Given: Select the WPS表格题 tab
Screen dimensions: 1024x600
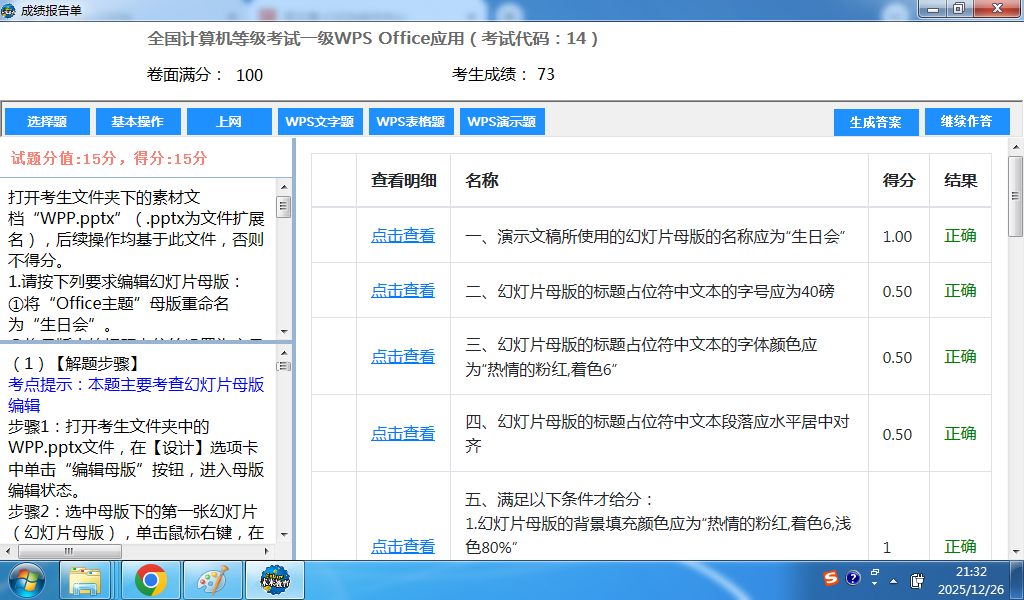Looking at the screenshot, I should click(411, 121).
